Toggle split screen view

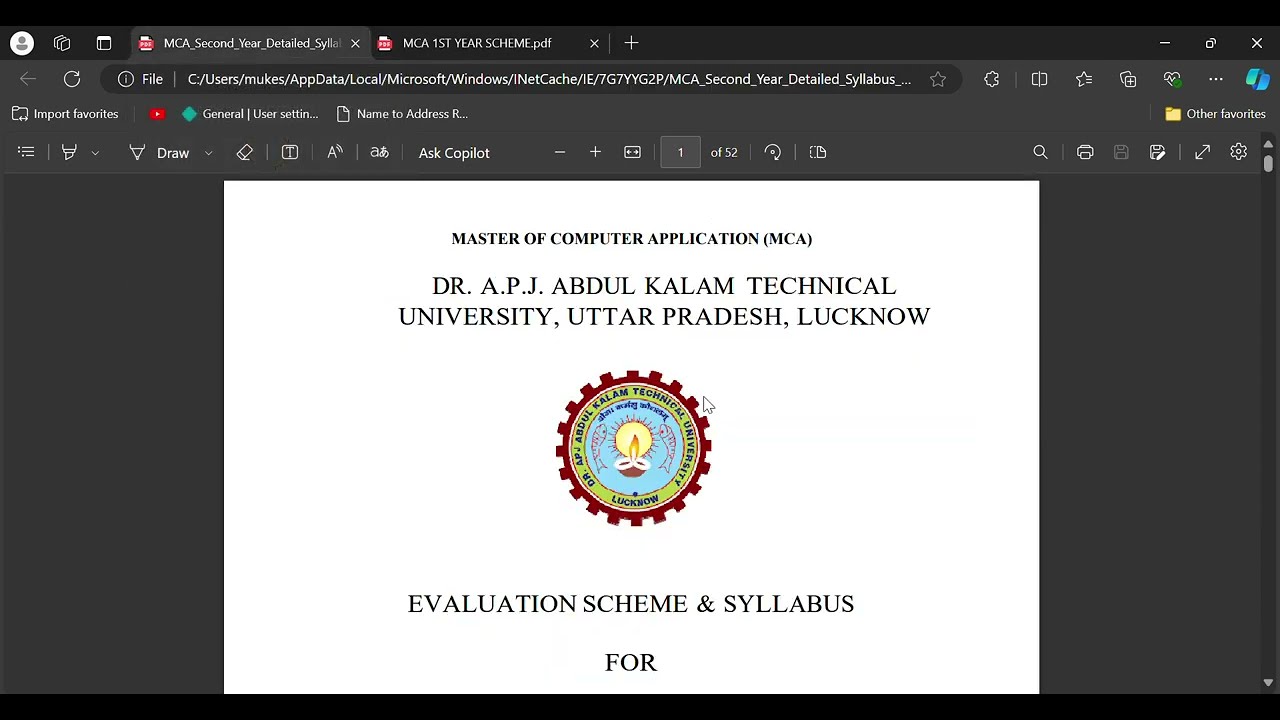click(1039, 79)
